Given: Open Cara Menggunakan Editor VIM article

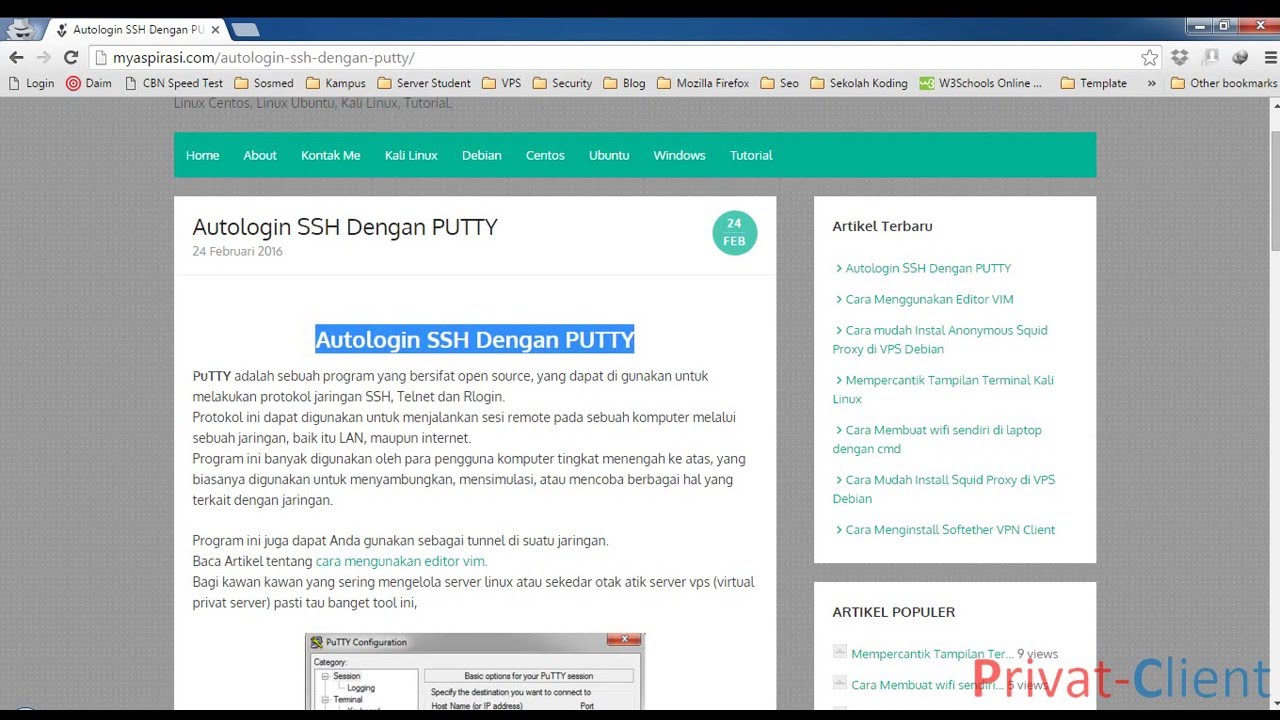Looking at the screenshot, I should (929, 299).
